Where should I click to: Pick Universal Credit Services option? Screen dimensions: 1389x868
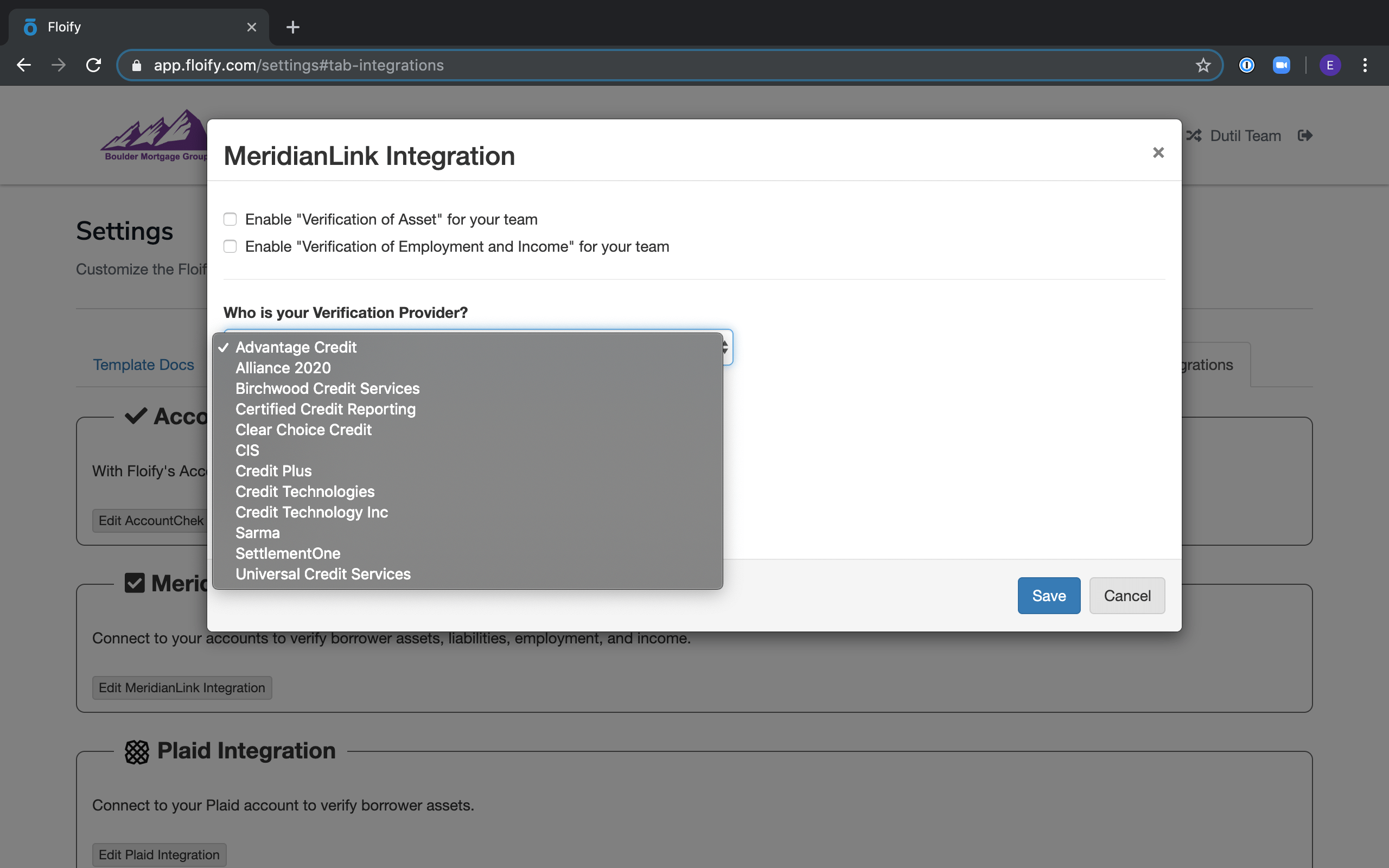(x=323, y=574)
